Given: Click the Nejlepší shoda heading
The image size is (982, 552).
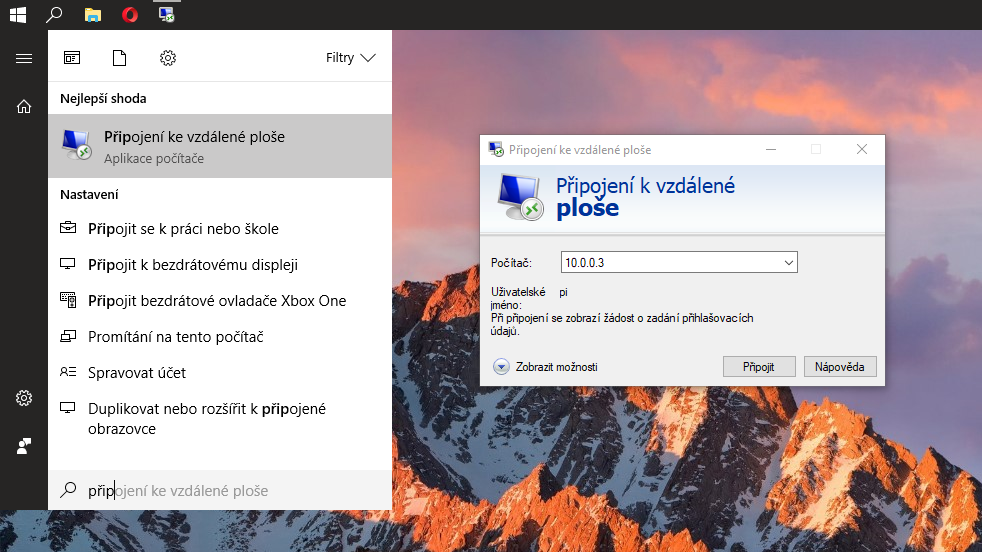Looking at the screenshot, I should [103, 98].
